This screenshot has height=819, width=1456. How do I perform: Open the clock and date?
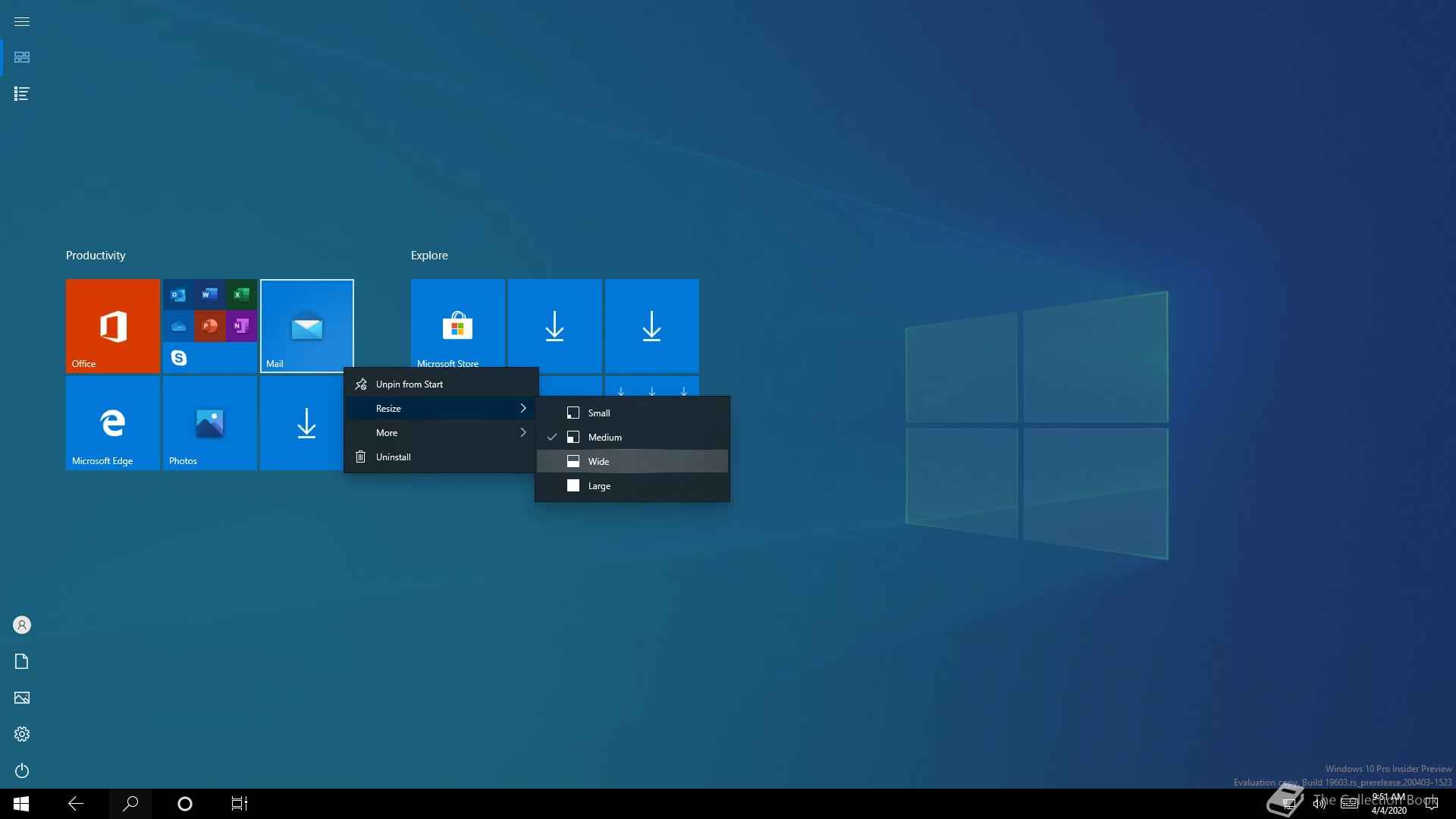point(1389,804)
